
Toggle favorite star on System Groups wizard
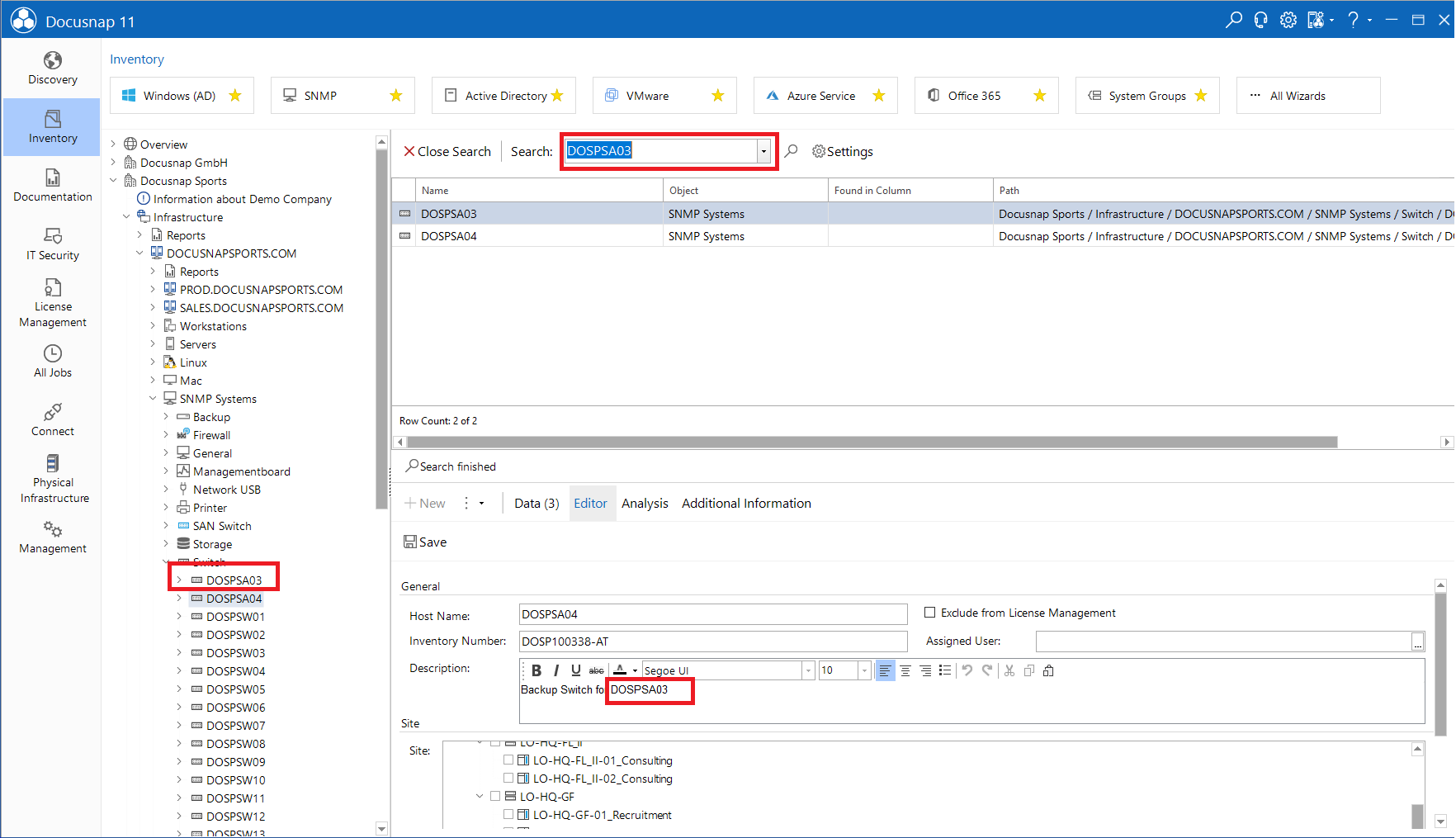[x=1201, y=96]
